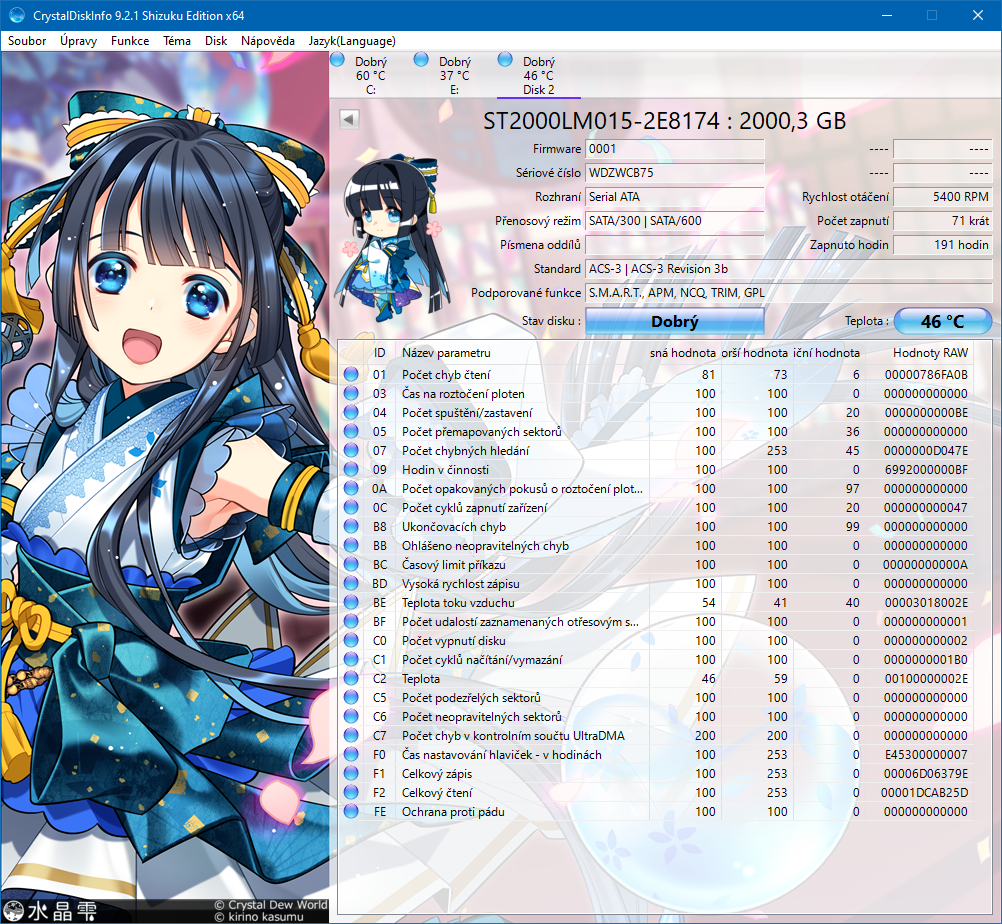The width and height of the screenshot is (1002, 924).
Task: Click the Rozhraní field Serial ATA
Action: click(x=675, y=197)
